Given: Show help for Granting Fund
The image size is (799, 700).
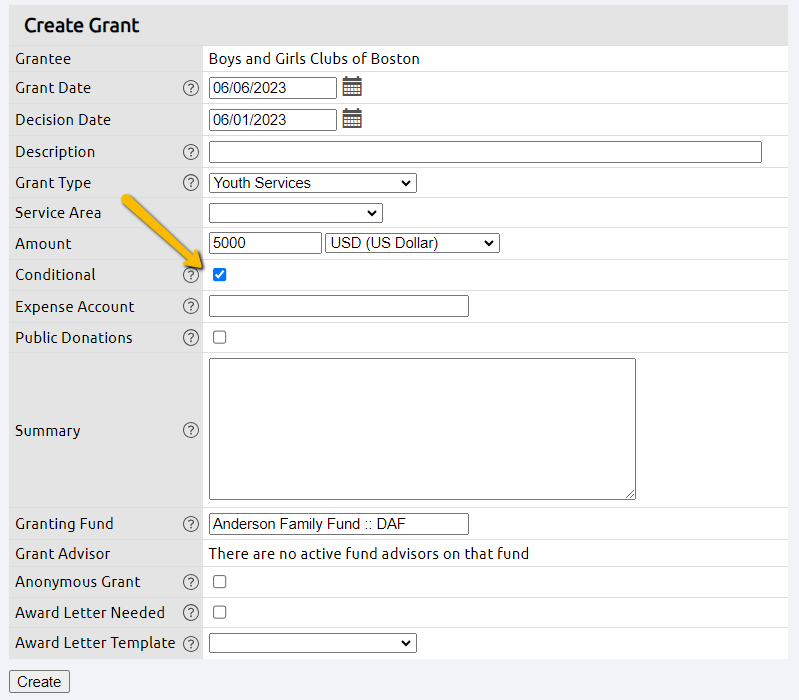Looking at the screenshot, I should pyautogui.click(x=191, y=524).
